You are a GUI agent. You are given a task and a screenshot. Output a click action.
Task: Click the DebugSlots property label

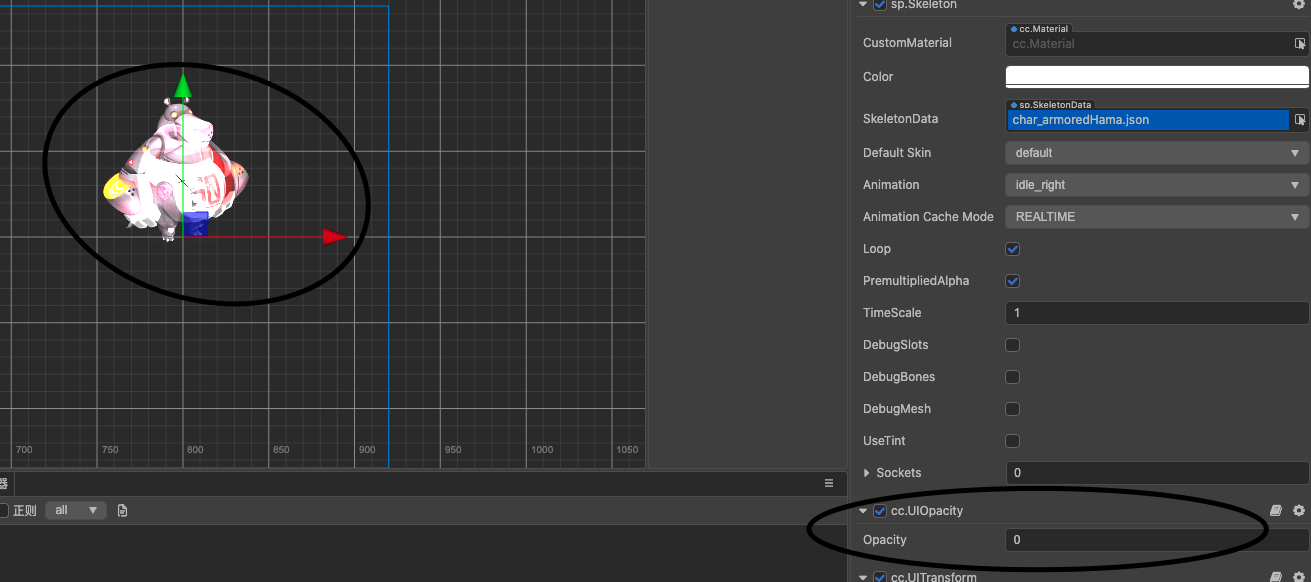(x=896, y=345)
